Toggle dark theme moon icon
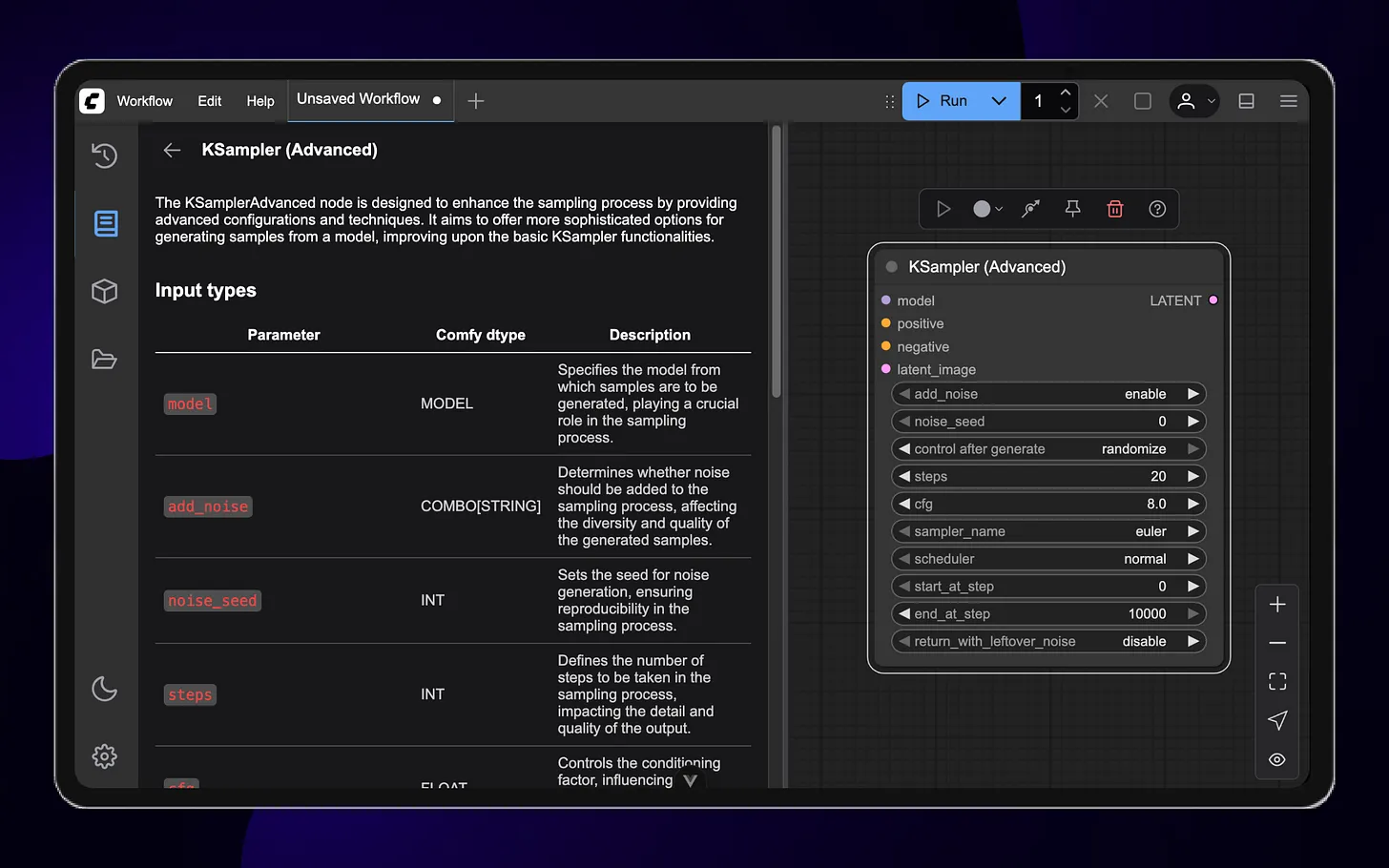Viewport: 1389px width, 868px height. 105,689
